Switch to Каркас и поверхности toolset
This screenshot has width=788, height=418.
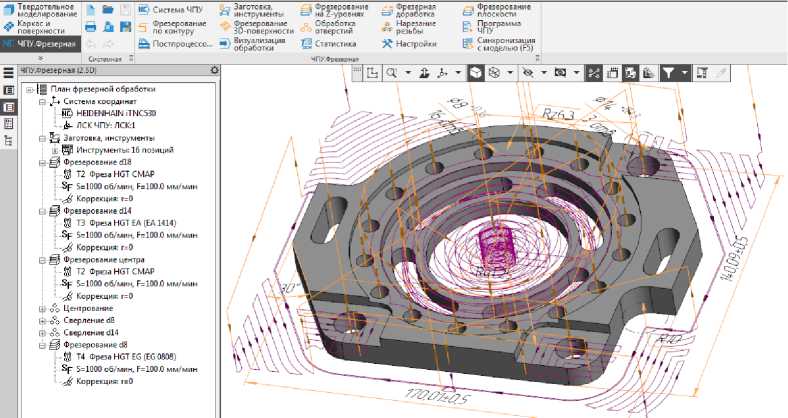[x=34, y=27]
